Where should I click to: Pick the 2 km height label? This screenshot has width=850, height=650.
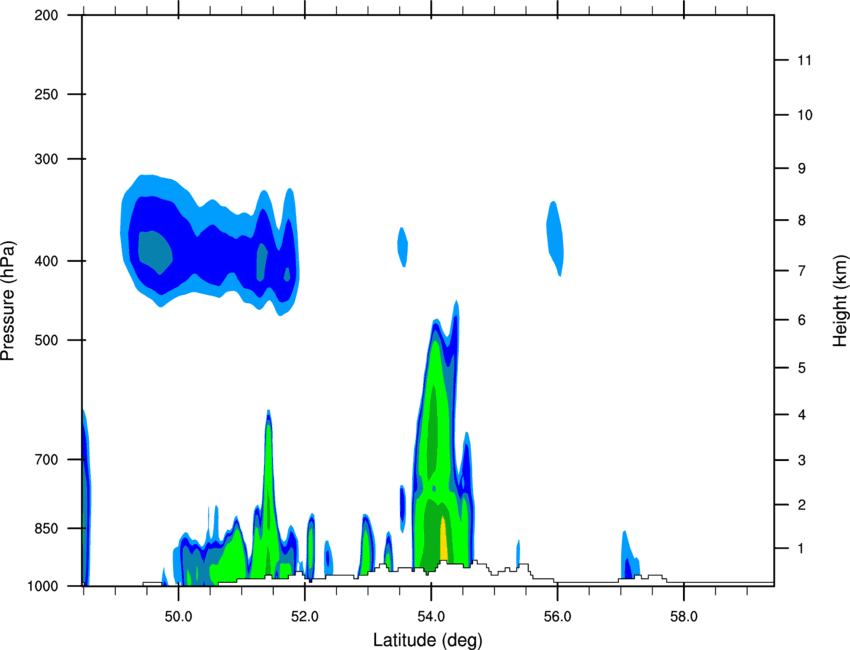click(802, 505)
